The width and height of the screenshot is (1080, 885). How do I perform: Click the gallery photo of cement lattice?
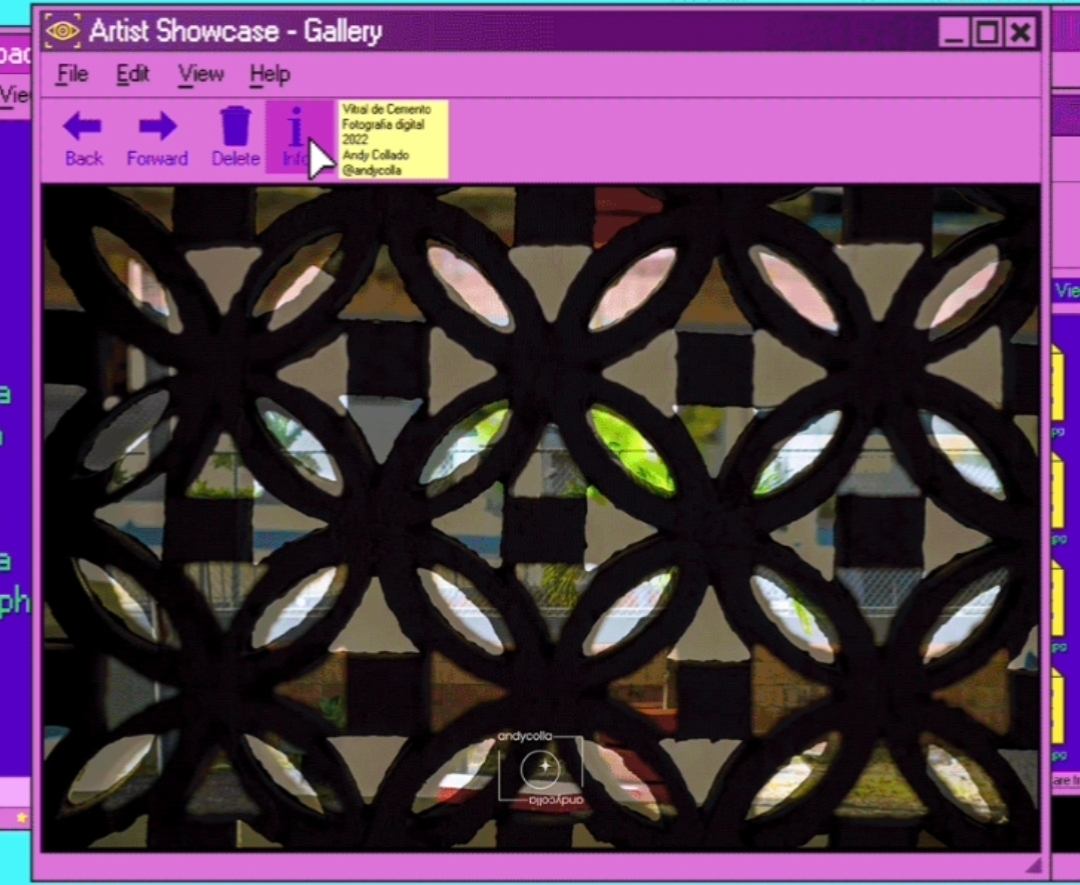coord(541,518)
